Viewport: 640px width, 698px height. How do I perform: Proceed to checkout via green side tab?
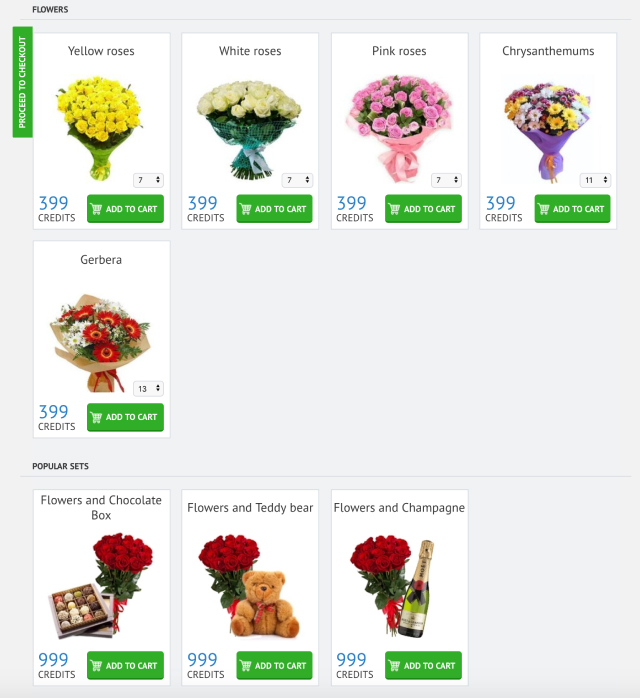(22, 82)
